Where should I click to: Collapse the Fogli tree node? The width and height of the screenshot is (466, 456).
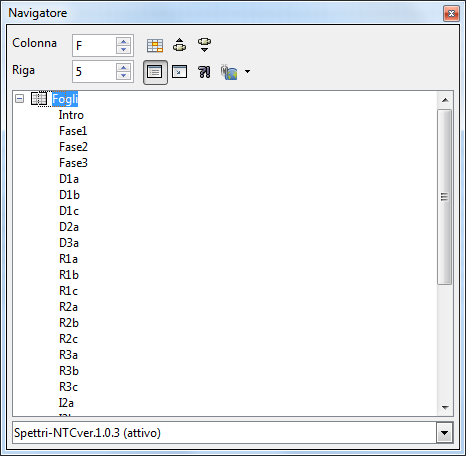click(20, 99)
